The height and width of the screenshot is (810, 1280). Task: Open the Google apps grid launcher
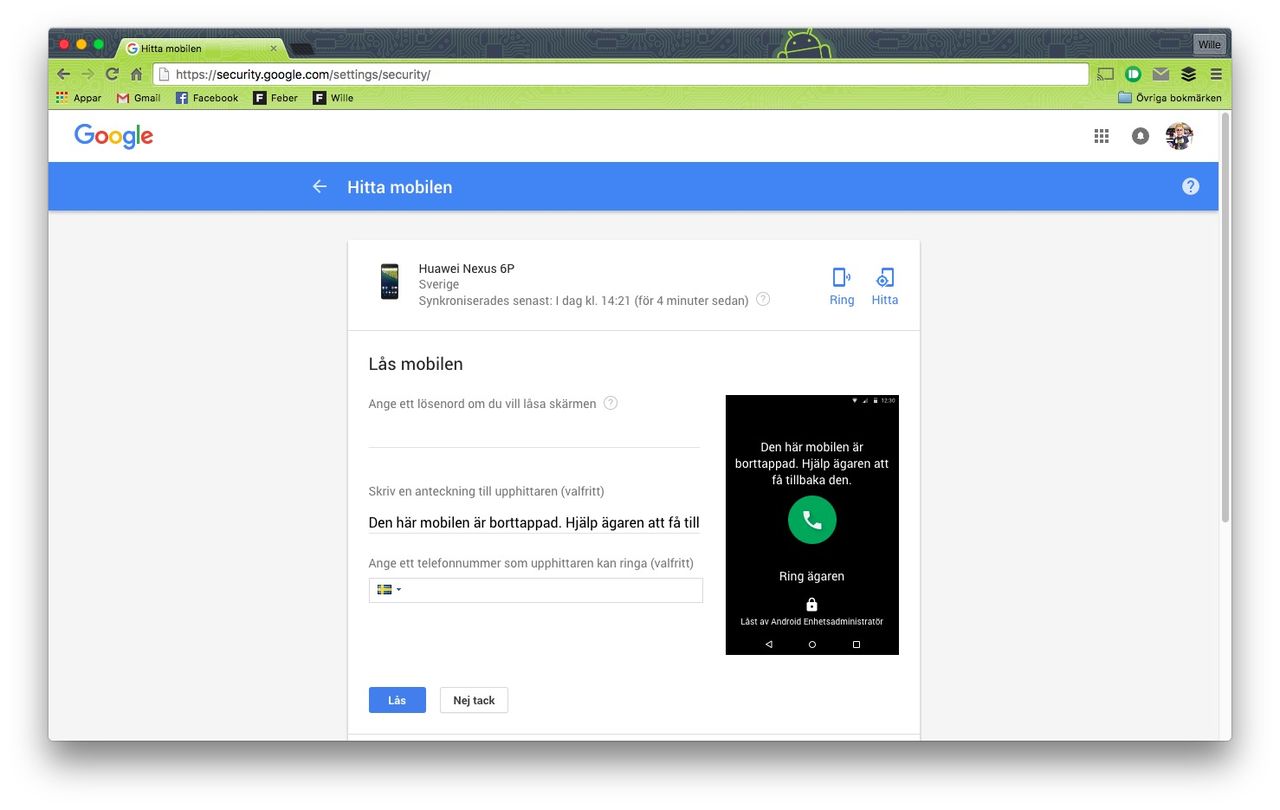[x=1101, y=135]
